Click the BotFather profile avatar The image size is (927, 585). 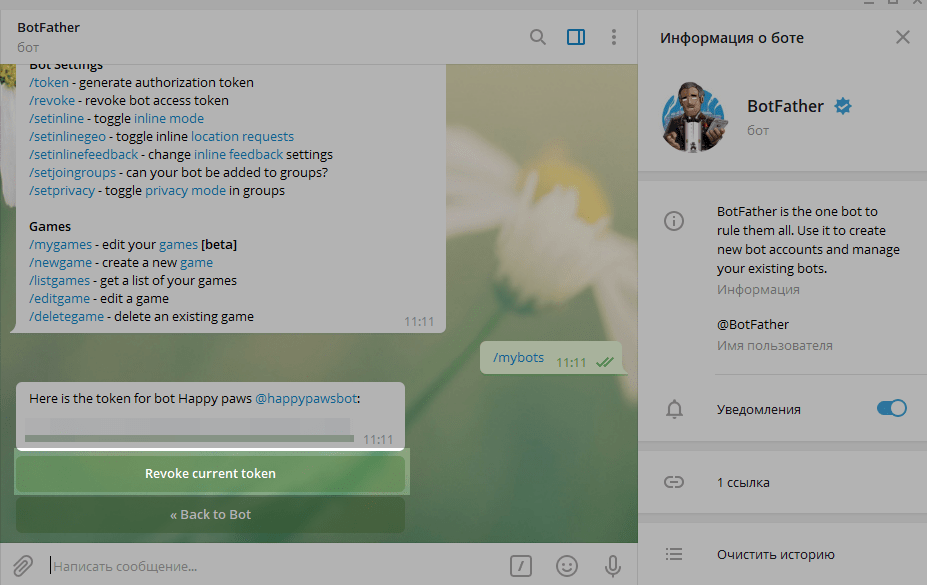692,116
